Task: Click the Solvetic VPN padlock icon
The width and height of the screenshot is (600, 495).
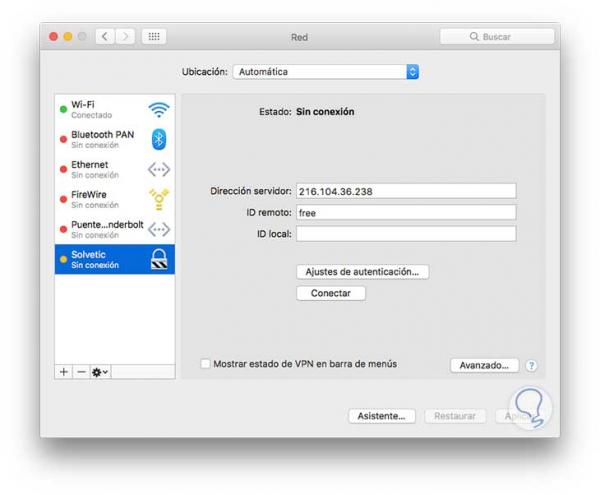Action: (x=159, y=259)
